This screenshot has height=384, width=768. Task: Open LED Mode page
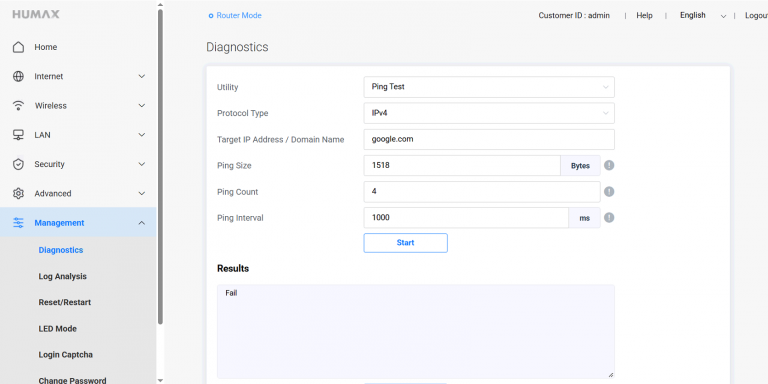pyautogui.click(x=57, y=329)
